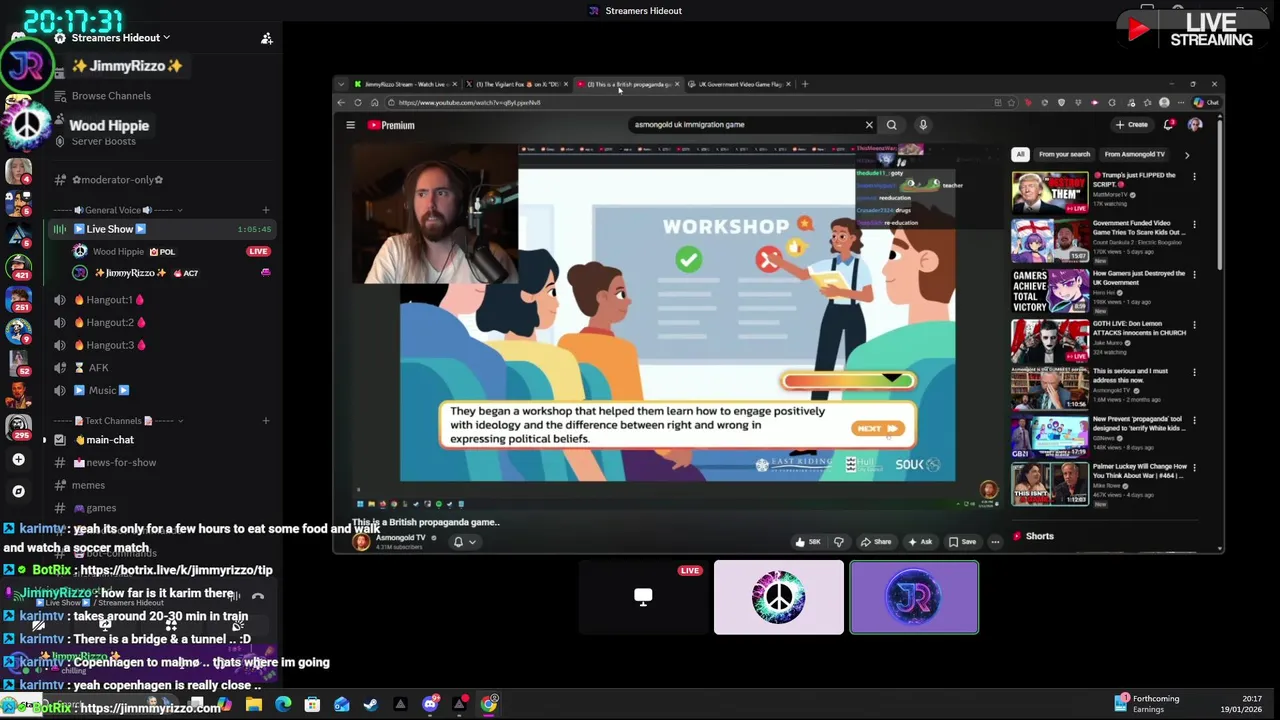Screen dimensions: 1280x720
Task: Open a new browser tab
Action: pos(805,84)
